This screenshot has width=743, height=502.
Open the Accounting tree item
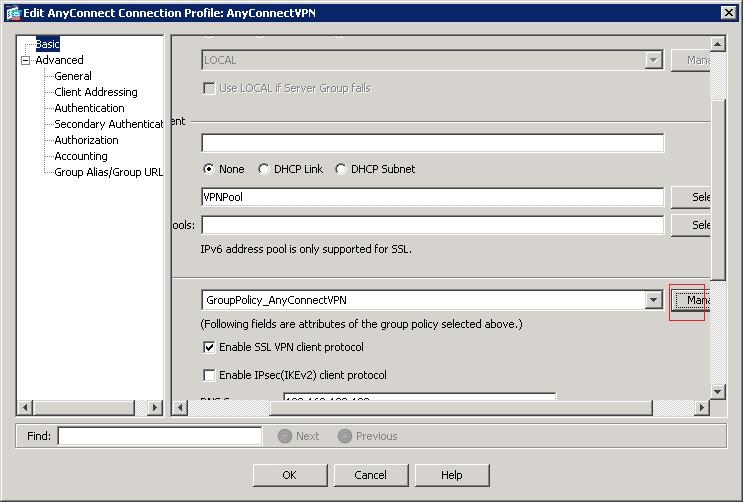(81, 156)
